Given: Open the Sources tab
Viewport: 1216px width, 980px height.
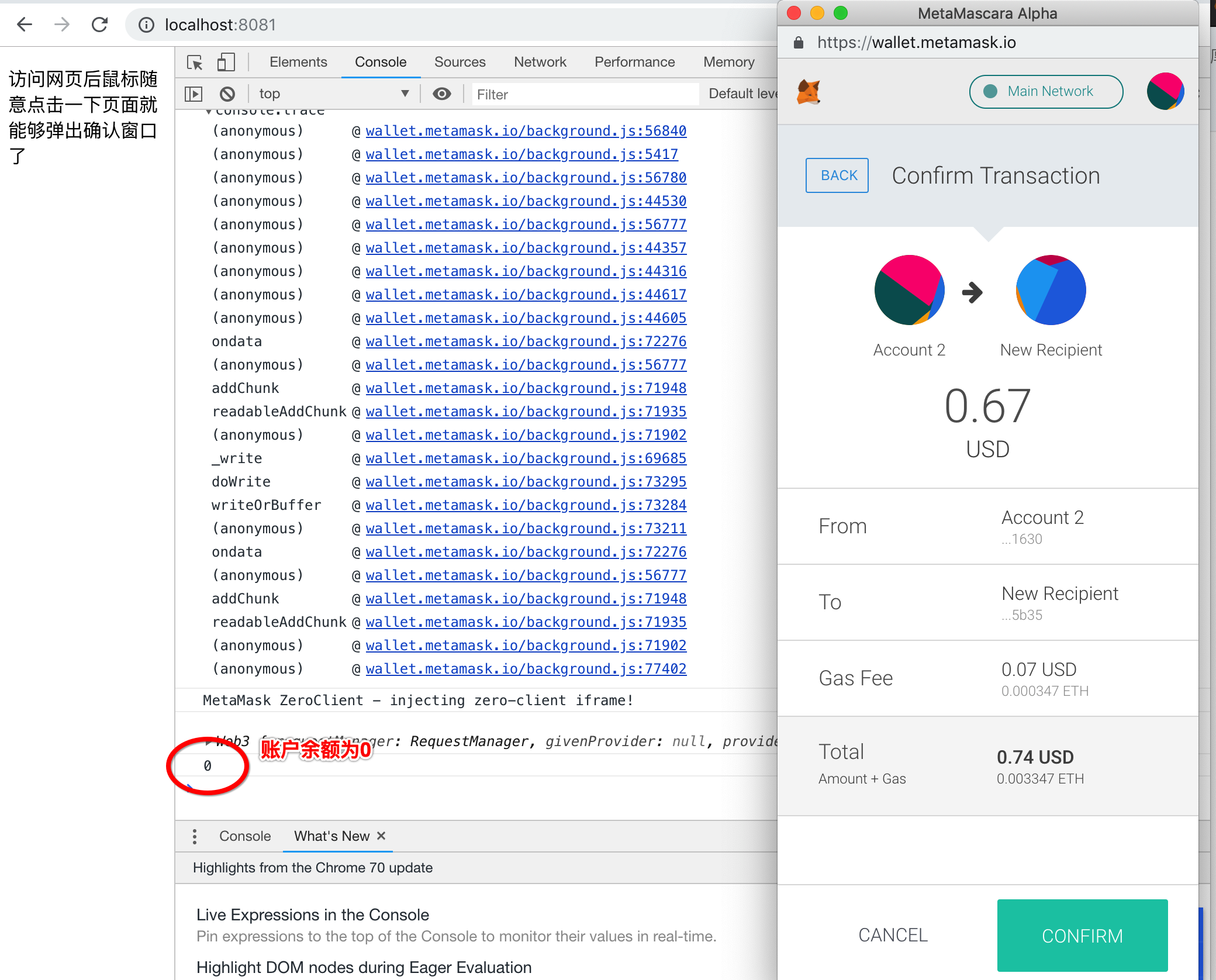Looking at the screenshot, I should [460, 62].
